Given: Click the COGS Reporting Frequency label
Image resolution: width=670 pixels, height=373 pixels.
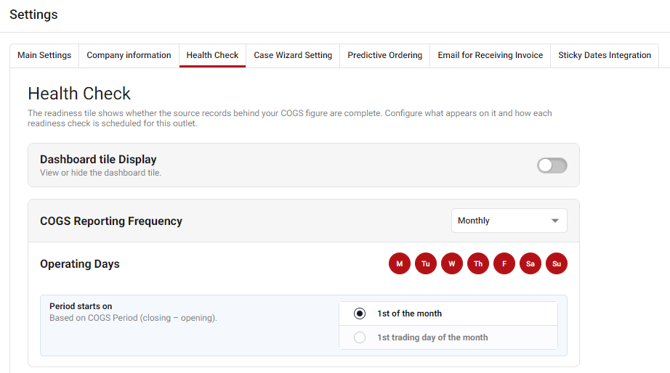Looking at the screenshot, I should [x=111, y=221].
